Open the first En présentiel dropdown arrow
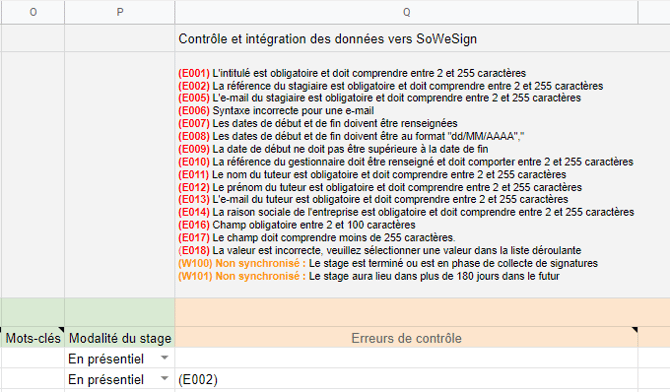The width and height of the screenshot is (670, 392). pyautogui.click(x=165, y=358)
